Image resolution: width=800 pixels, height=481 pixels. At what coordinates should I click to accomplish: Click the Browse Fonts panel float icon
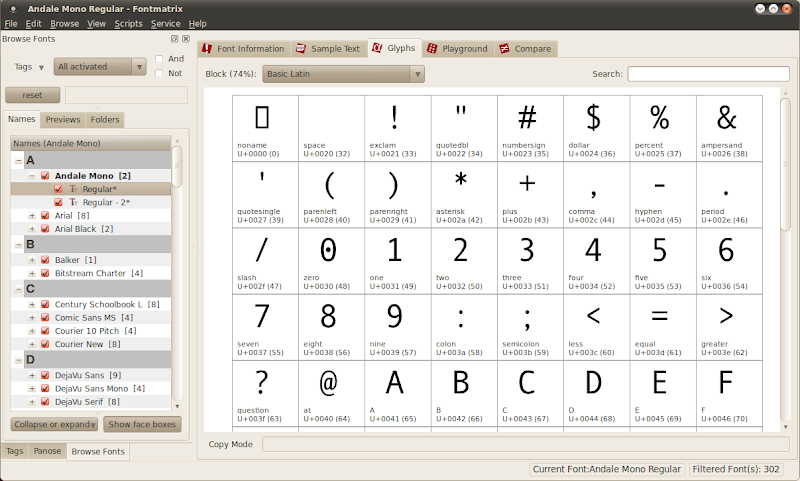174,39
